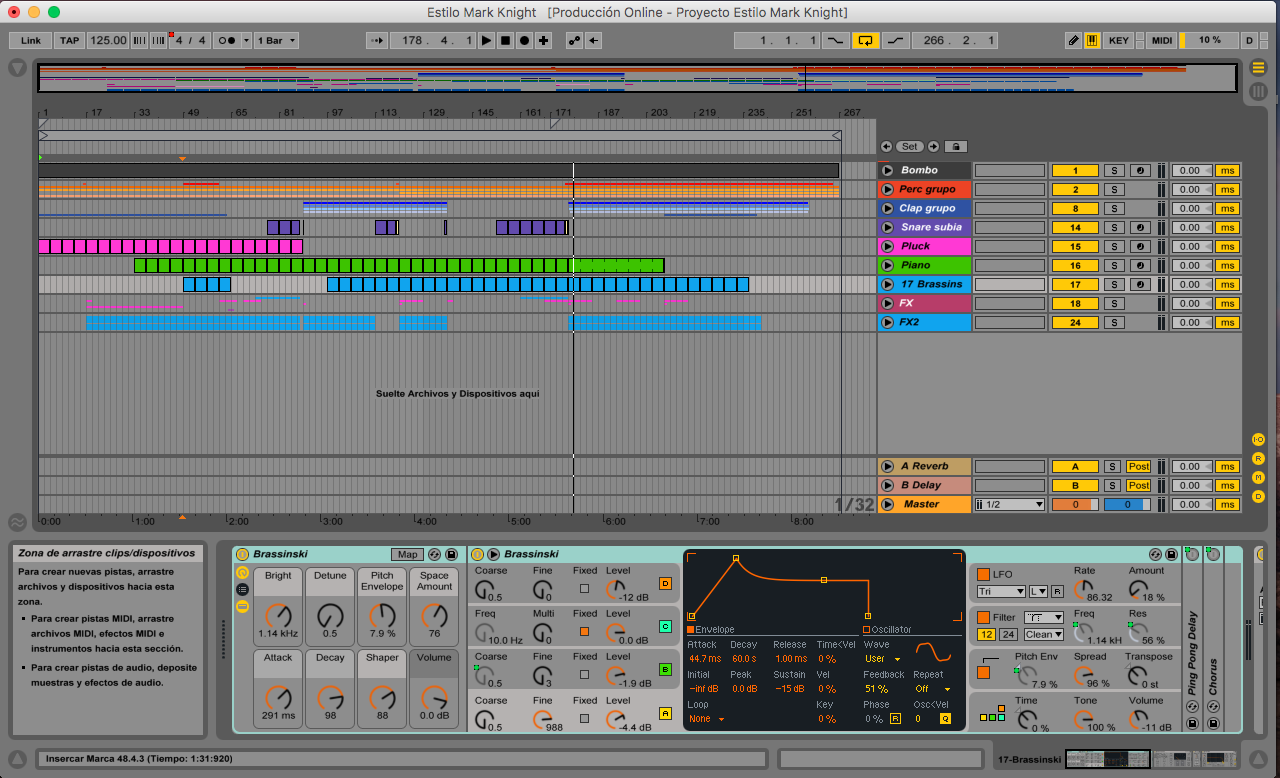The image size is (1280, 778).
Task: Click Set locator button
Action: coord(909,146)
